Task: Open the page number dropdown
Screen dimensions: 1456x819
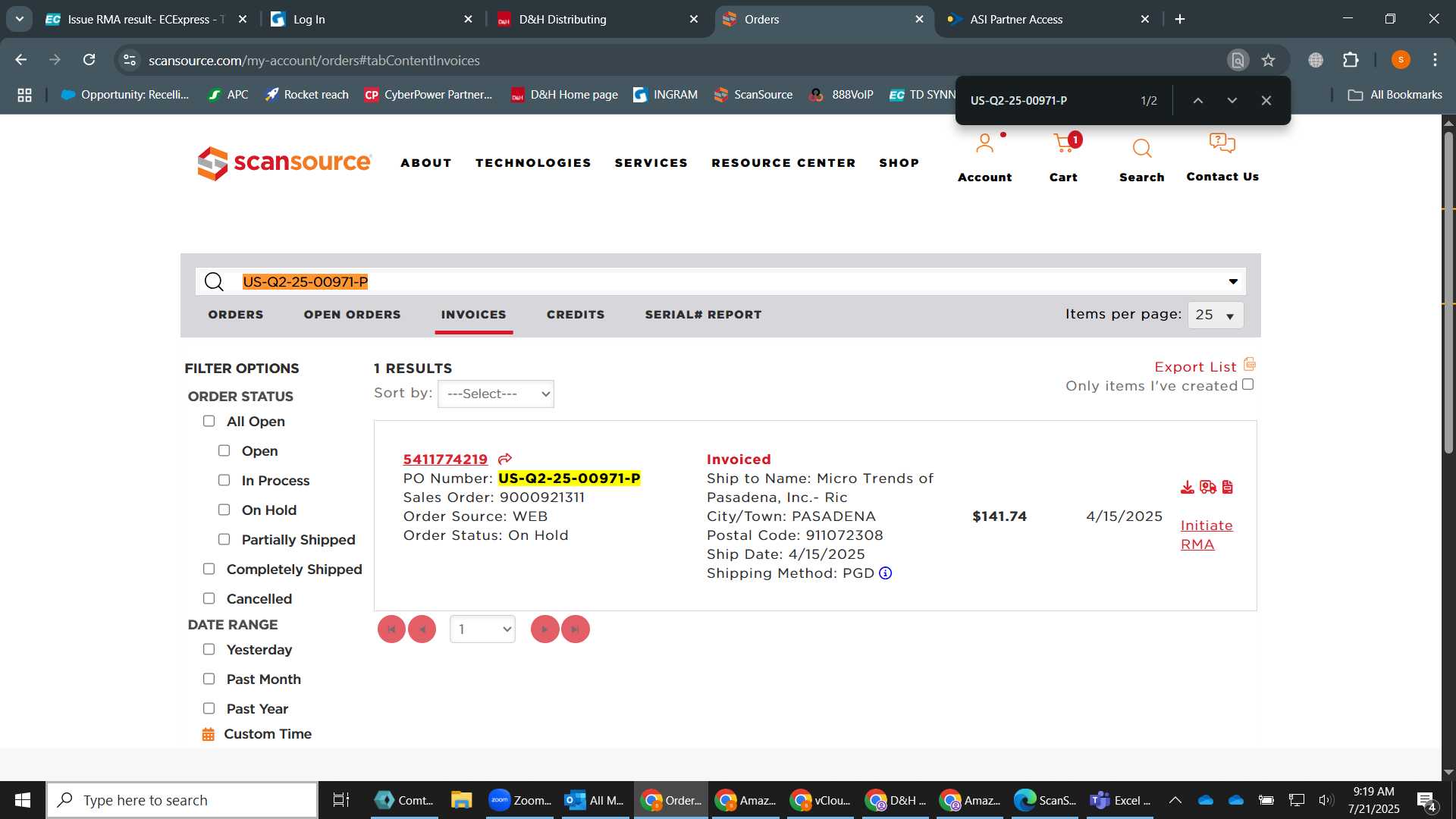Action: point(482,629)
